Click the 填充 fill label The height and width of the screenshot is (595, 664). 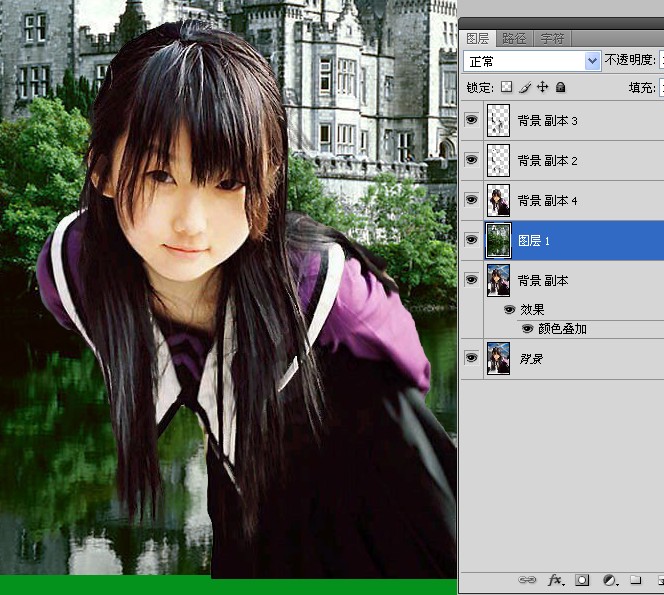click(x=642, y=88)
